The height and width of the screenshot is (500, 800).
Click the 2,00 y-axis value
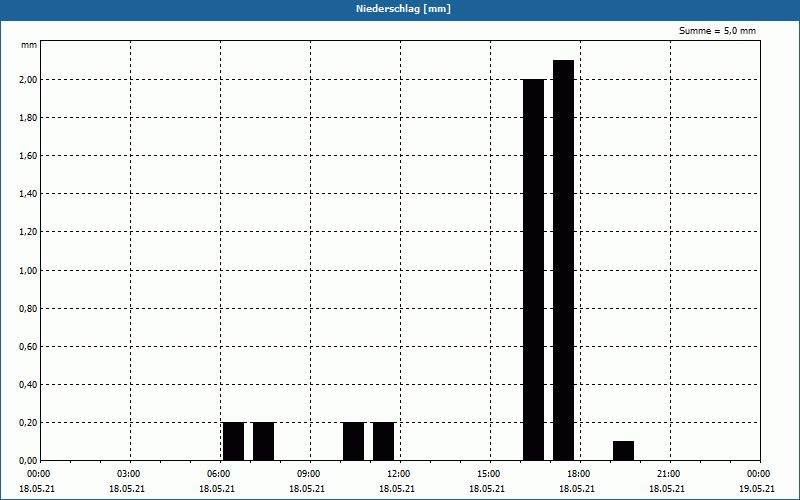click(x=28, y=80)
